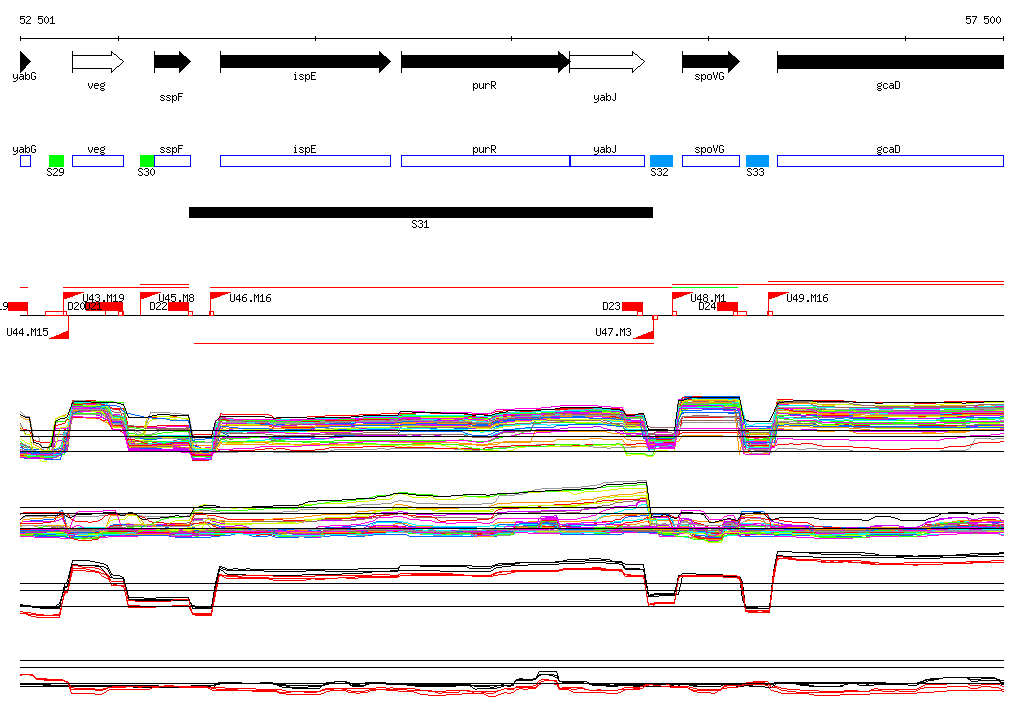1024x714 pixels.
Task: Select the gcaD blue outlined box
Action: click(890, 161)
